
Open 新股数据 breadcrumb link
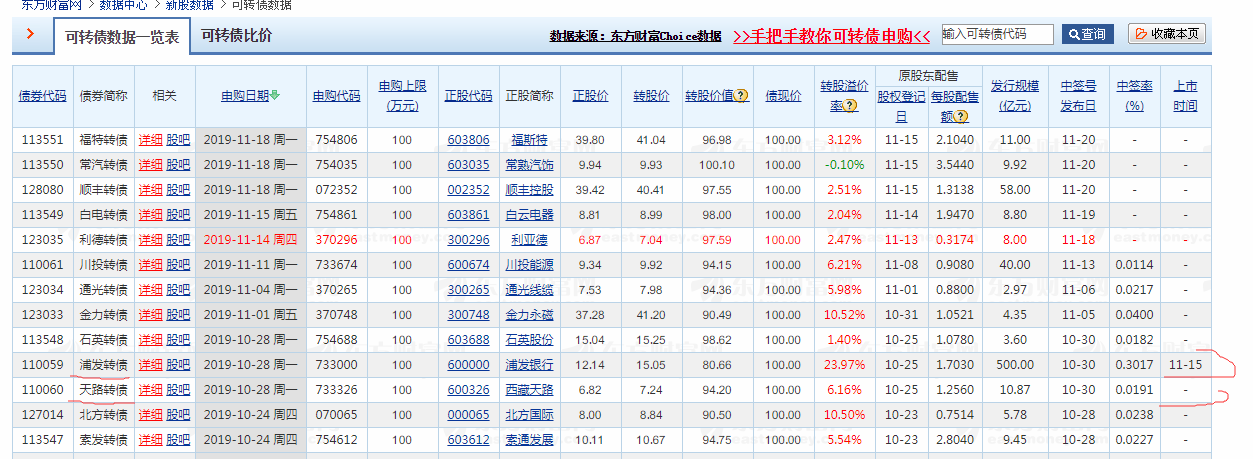[x=189, y=5]
